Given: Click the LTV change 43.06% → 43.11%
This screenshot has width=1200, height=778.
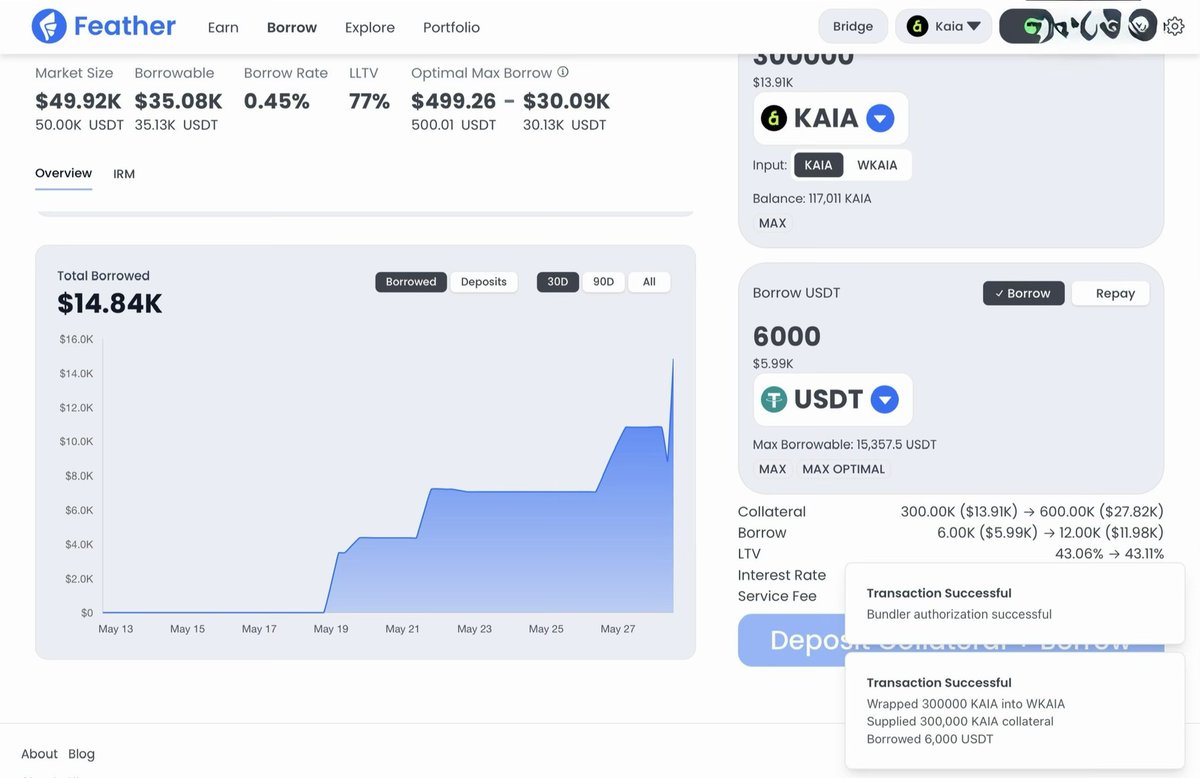Looking at the screenshot, I should [x=1109, y=554].
